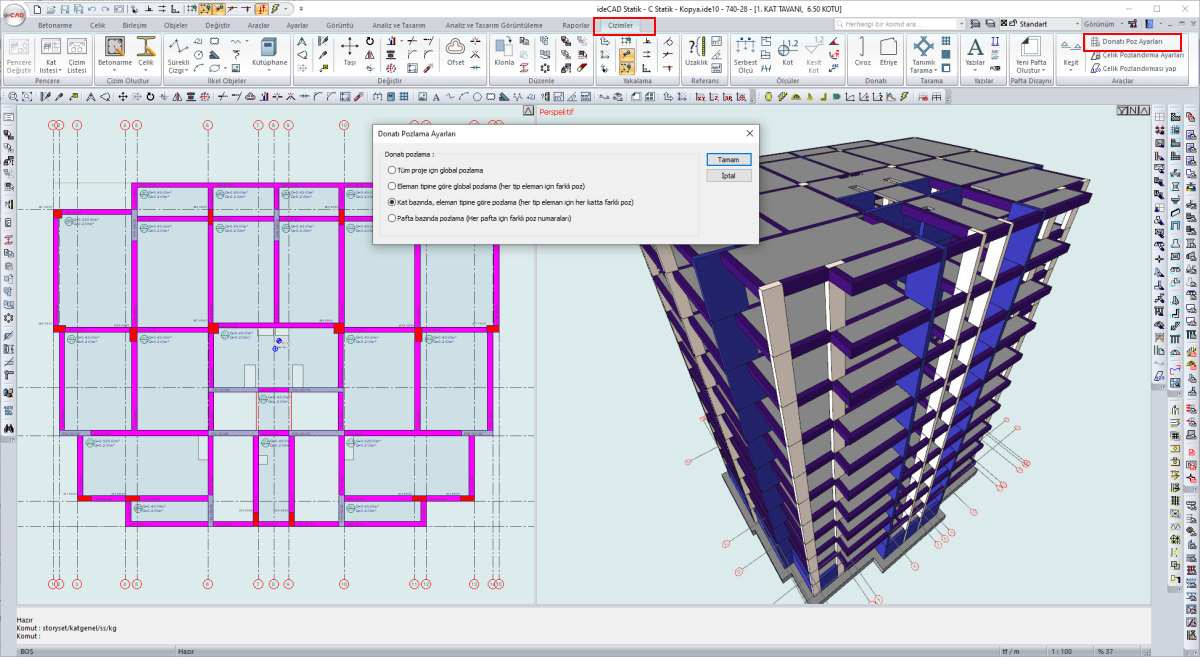Open the Raporlar ribbon tab
1200x657 pixels.
[575, 24]
